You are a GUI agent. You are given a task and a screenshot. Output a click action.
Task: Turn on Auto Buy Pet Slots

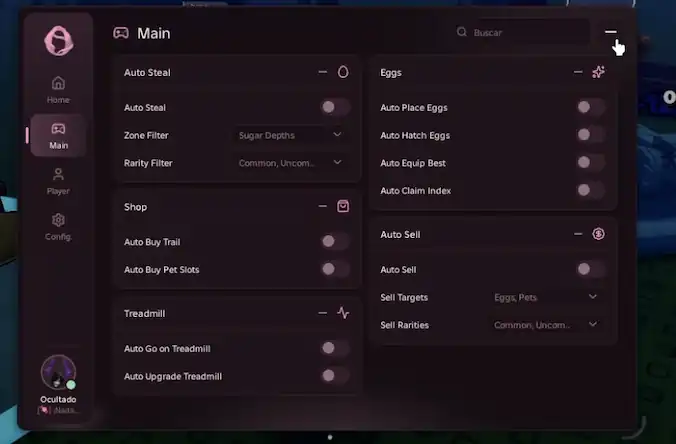tap(335, 269)
